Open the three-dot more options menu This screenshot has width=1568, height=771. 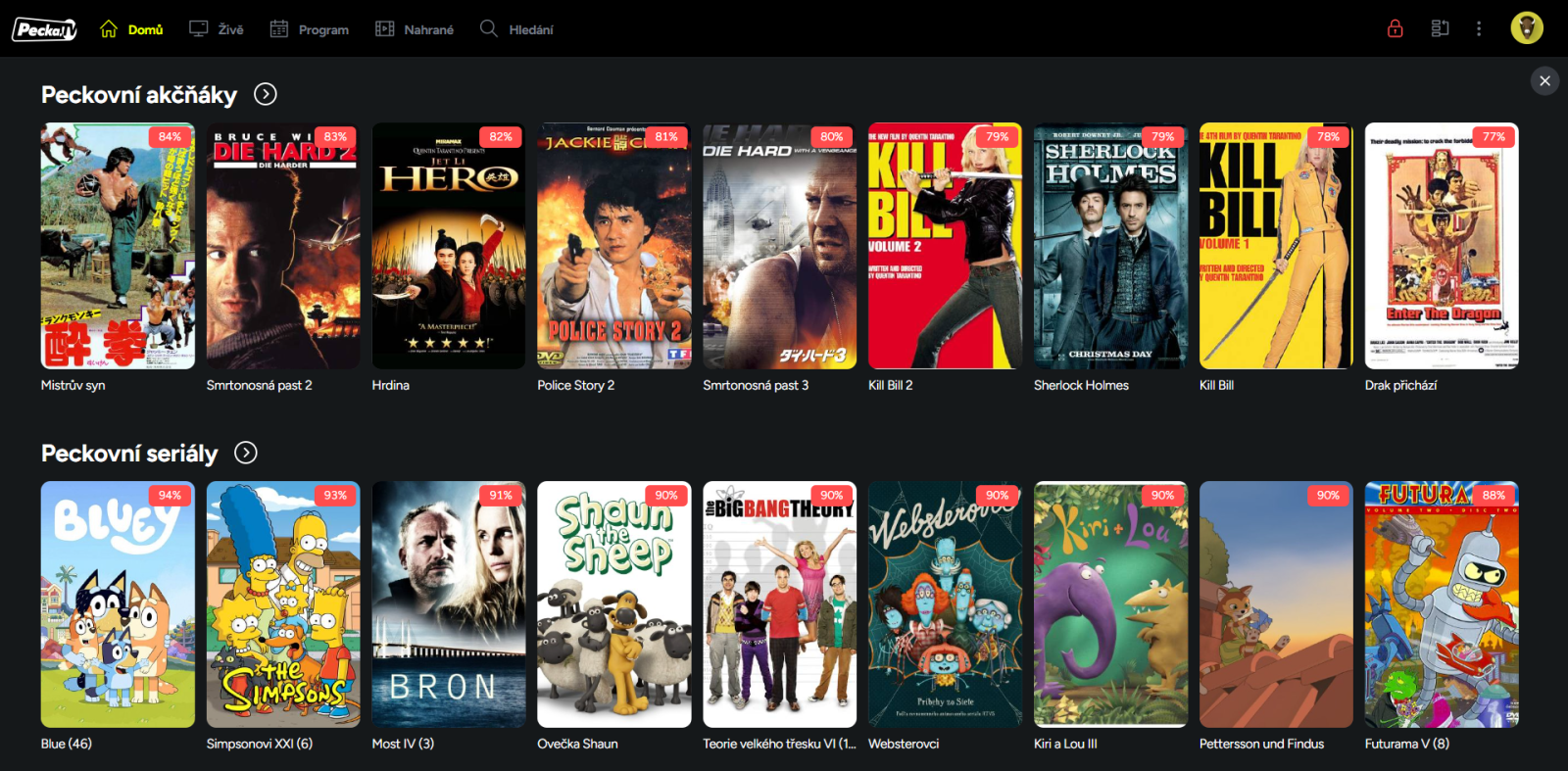1479,28
